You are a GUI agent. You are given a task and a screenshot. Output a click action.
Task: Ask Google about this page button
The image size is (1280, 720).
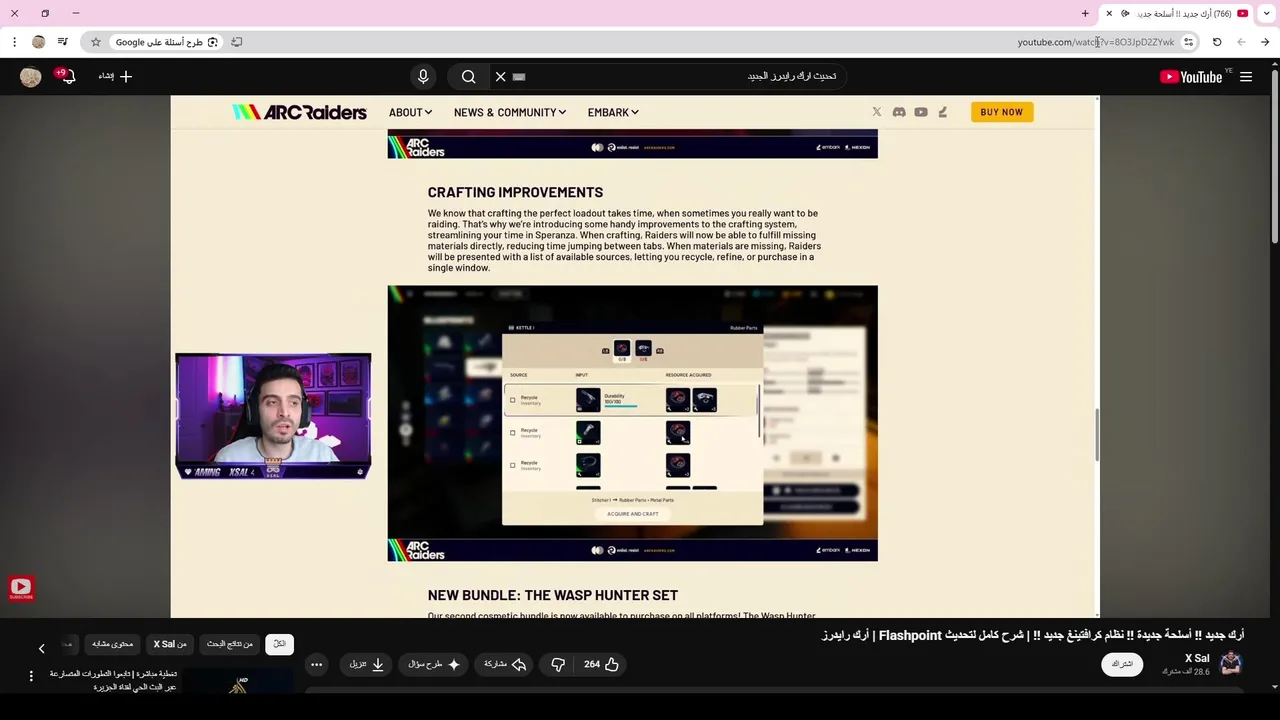tap(165, 42)
